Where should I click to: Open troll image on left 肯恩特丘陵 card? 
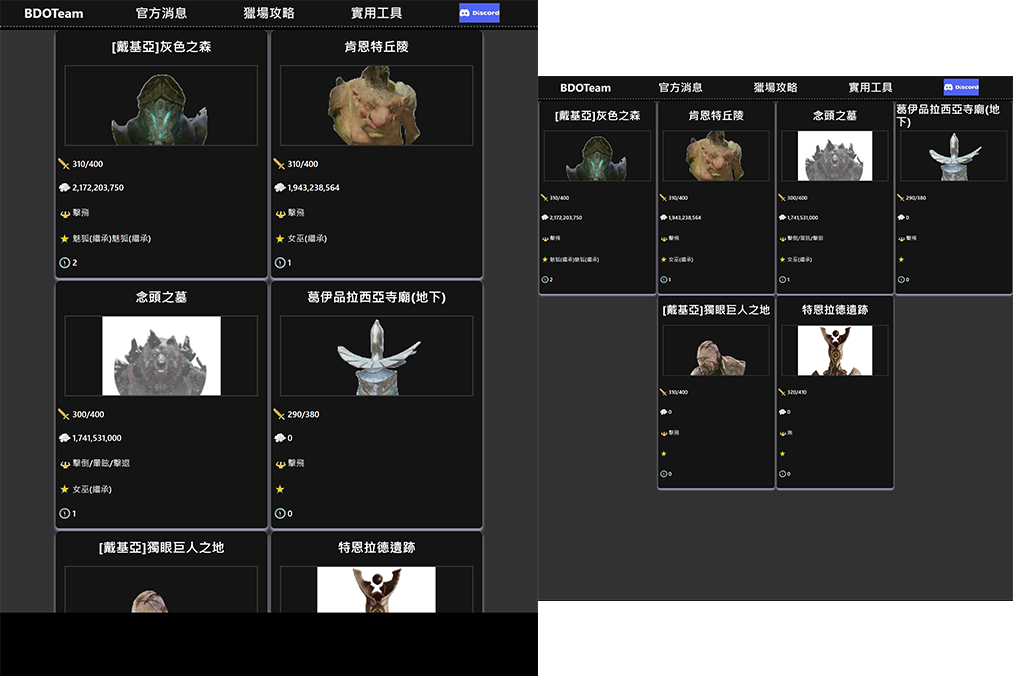[376, 106]
